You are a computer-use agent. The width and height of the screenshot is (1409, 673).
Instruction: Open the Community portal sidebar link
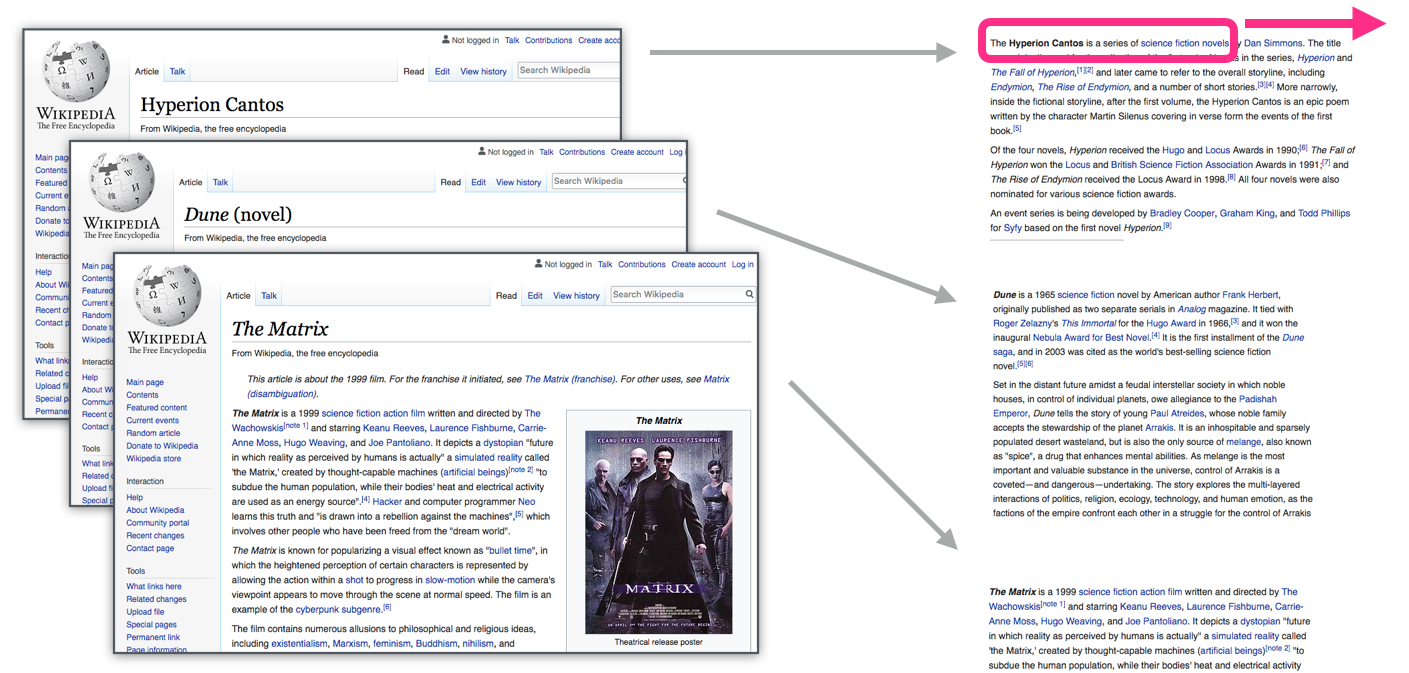pyautogui.click(x=157, y=523)
